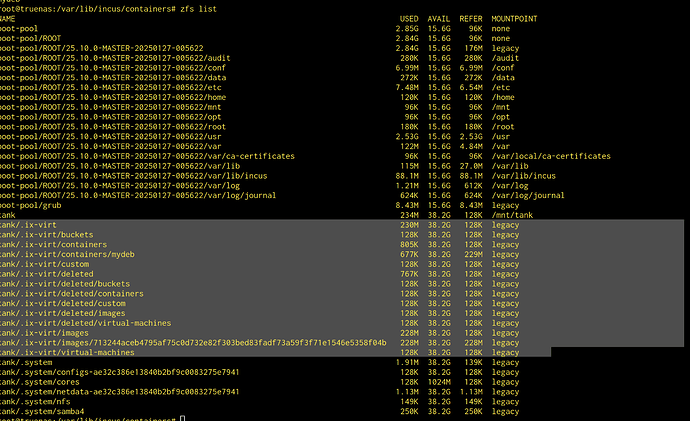
Task: Click the tank/.system/netdata-ae32c386... dataset name
Action: tap(120, 392)
